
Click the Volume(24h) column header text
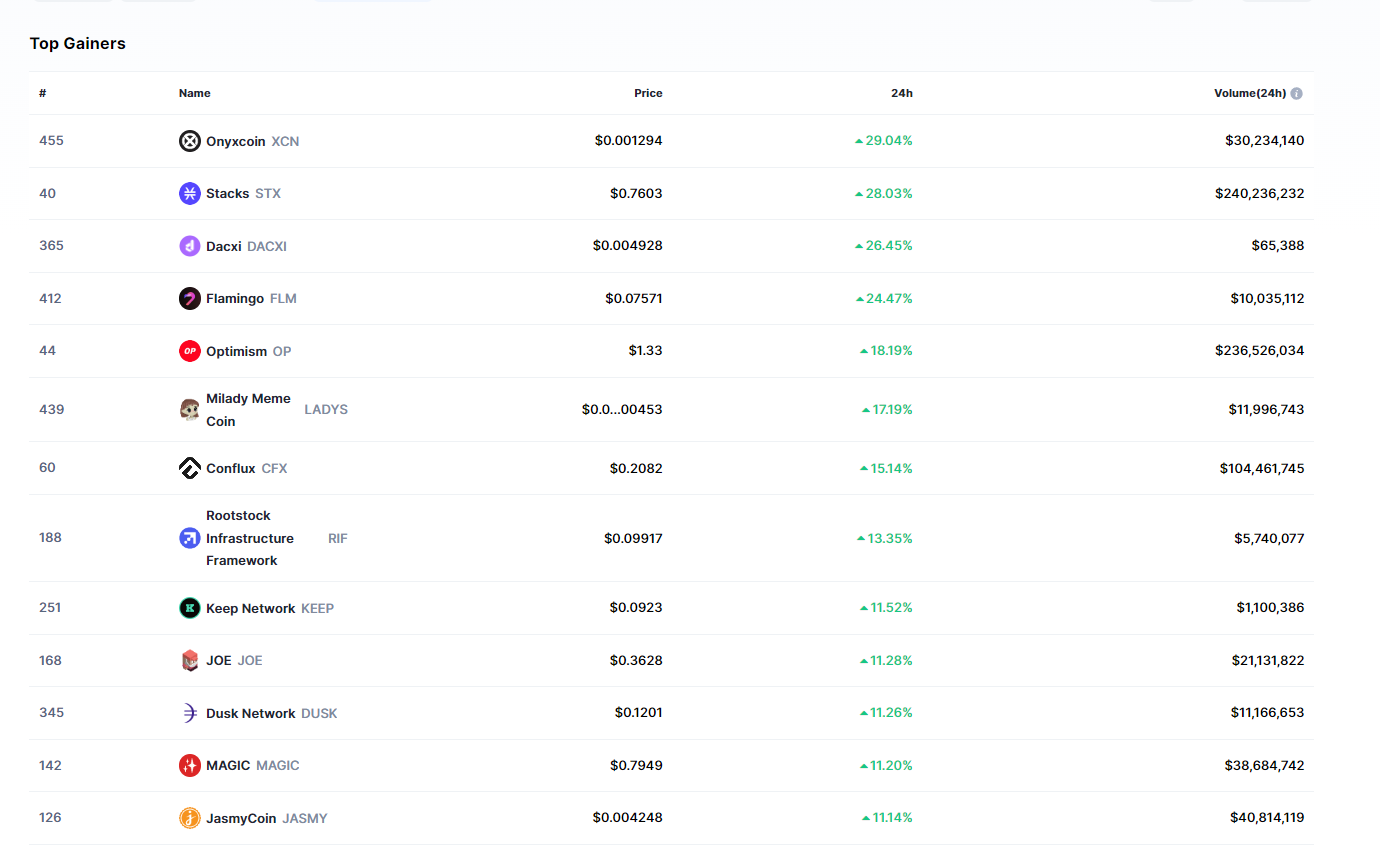coord(1249,93)
